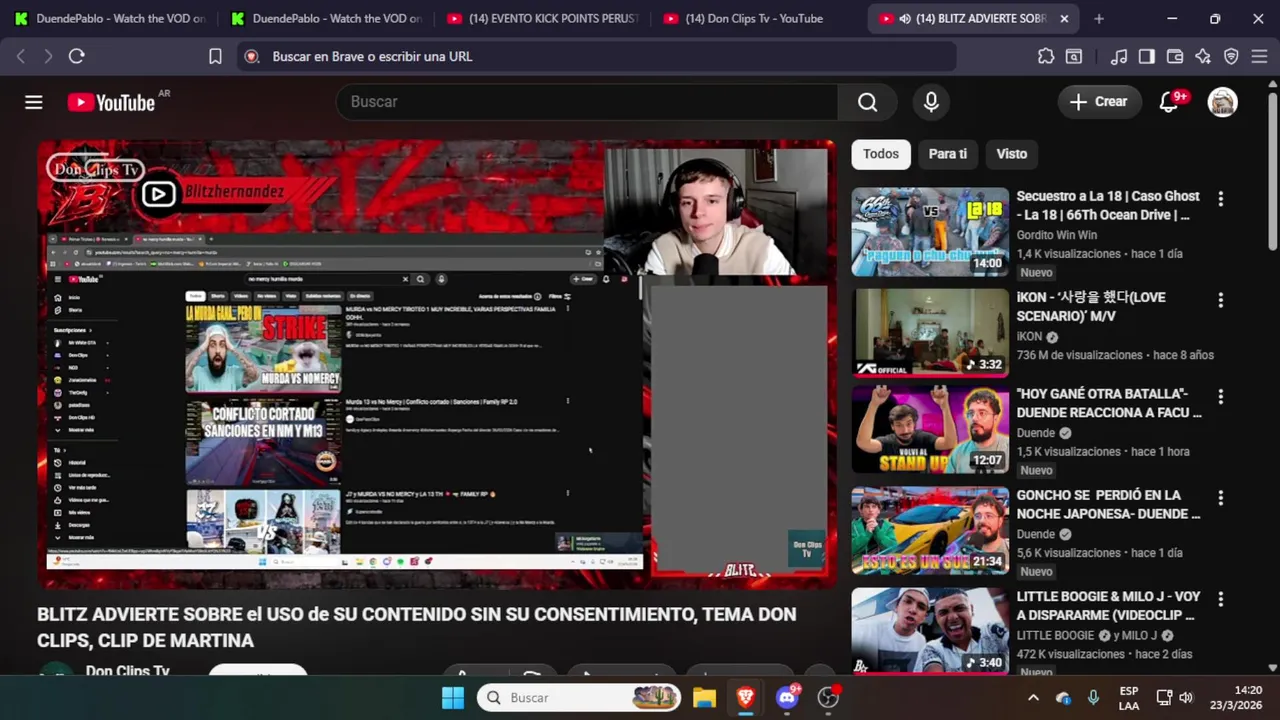The height and width of the screenshot is (720, 1280).
Task: Open options for HOY GANÉ OTRA BATALLA video
Action: (1220, 396)
